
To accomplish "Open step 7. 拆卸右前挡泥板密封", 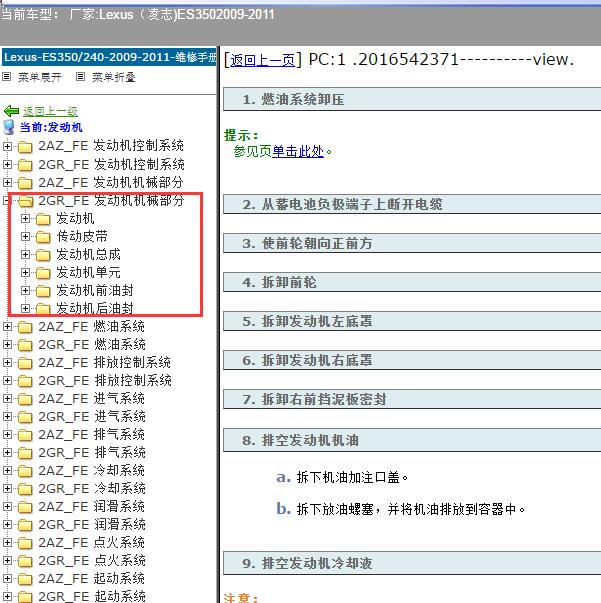I will point(412,399).
